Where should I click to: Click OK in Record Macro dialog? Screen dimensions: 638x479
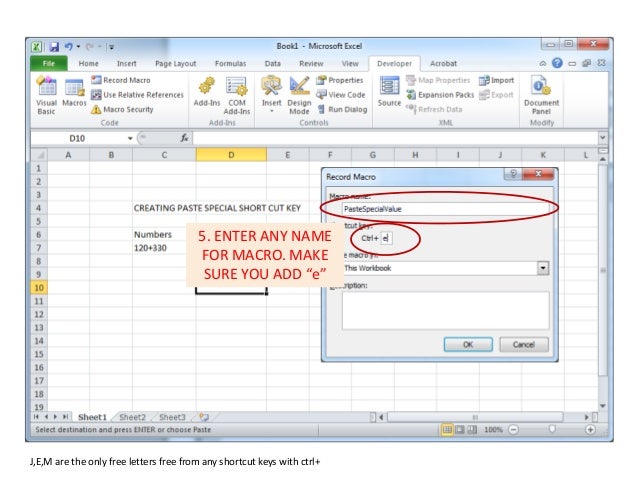click(468, 345)
